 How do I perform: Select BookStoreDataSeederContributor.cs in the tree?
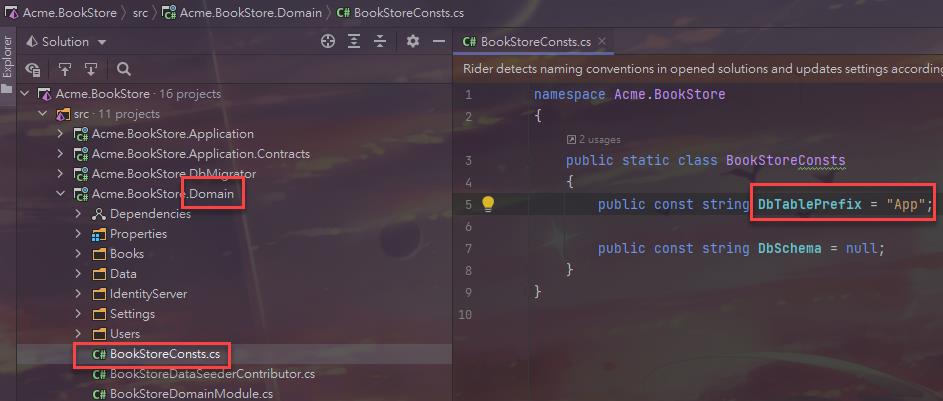(x=212, y=374)
